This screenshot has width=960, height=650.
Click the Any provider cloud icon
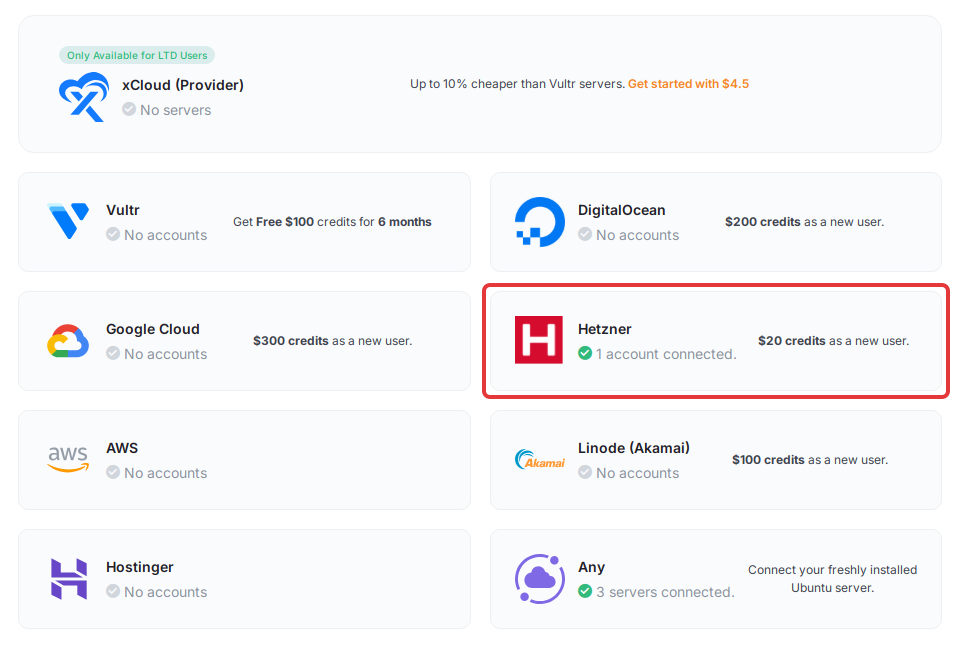pos(539,578)
